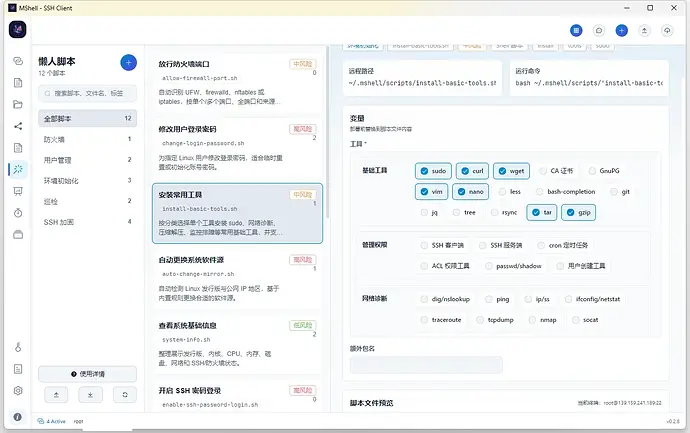Click the 运行命令 bash command text

589,83
